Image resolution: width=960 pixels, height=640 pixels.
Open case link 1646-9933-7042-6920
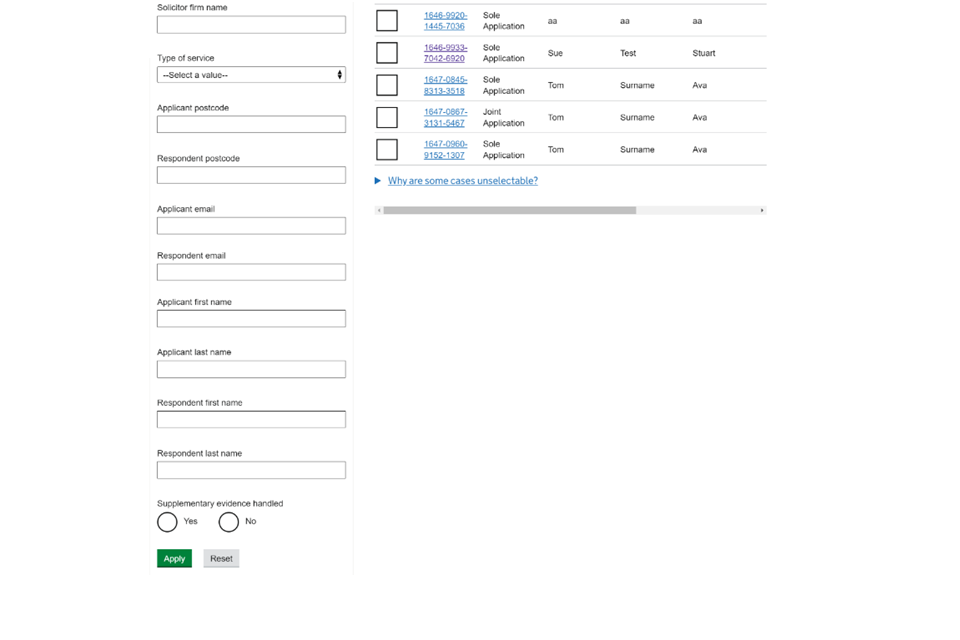pos(445,53)
